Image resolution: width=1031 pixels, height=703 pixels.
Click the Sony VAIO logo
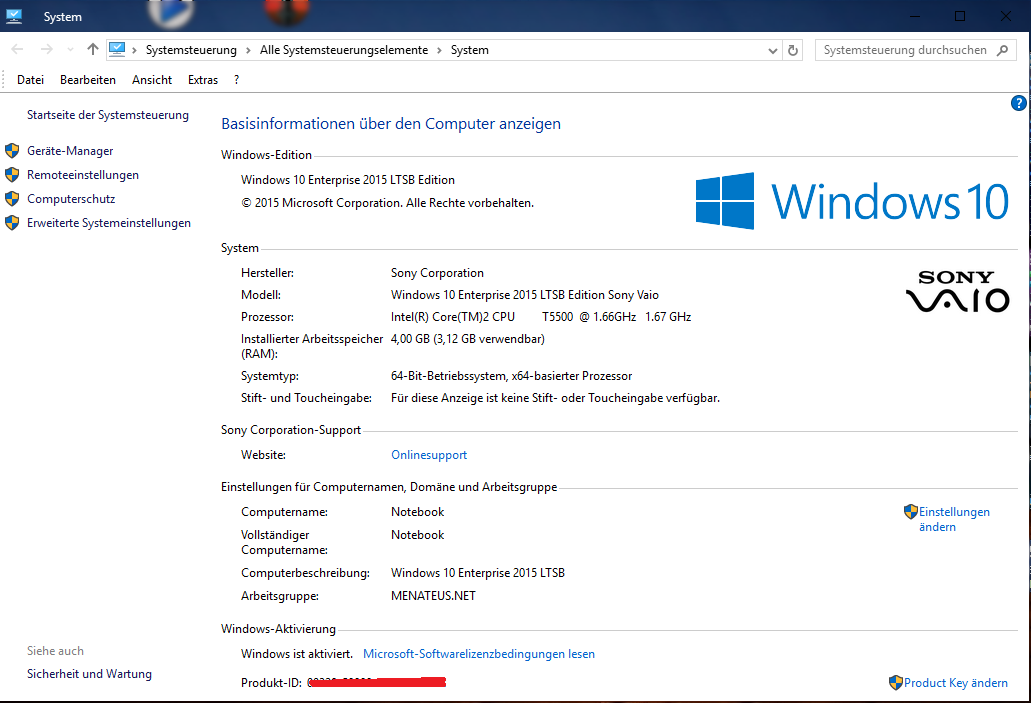[957, 291]
